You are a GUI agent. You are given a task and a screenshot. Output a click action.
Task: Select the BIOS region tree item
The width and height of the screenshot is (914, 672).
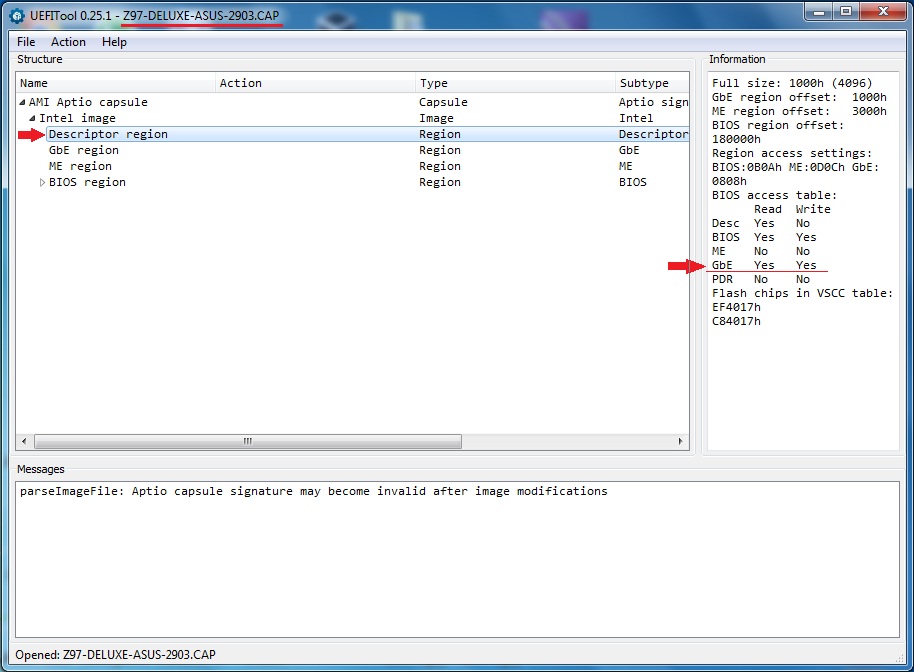point(87,182)
